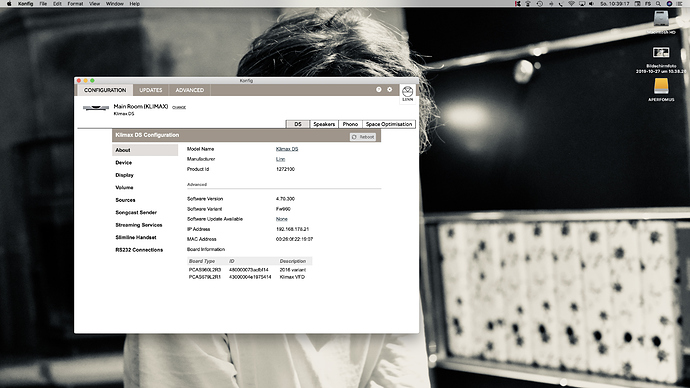Open Macintosh HD drive on desktop
The width and height of the screenshot is (690, 388).
point(661,19)
